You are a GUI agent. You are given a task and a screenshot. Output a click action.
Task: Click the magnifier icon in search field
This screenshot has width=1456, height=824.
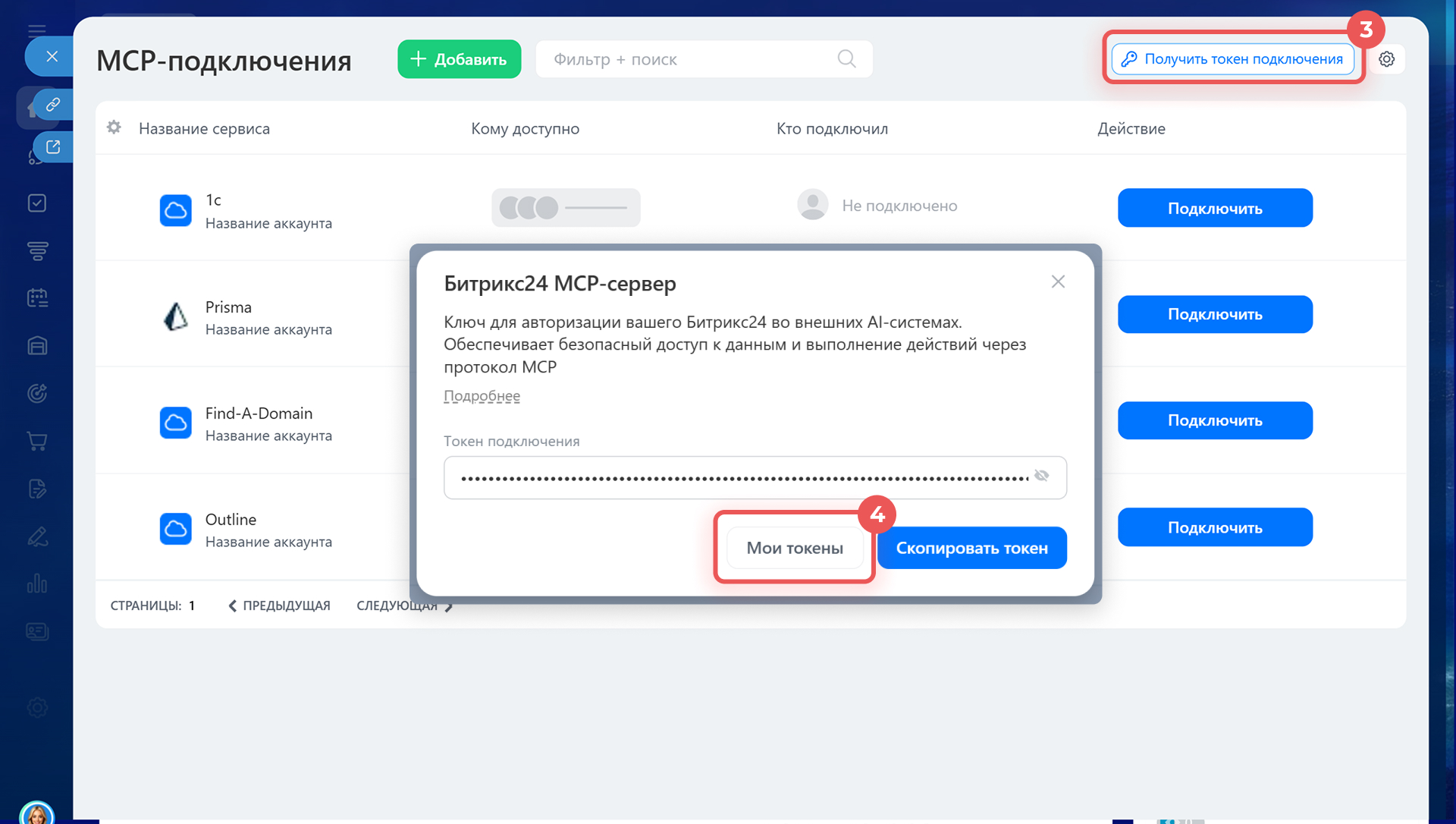846,59
